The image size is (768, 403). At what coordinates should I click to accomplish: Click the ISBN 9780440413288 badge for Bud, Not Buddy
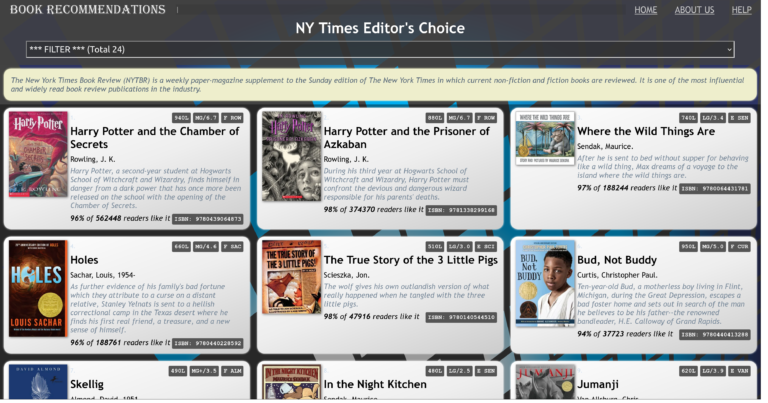(x=715, y=335)
